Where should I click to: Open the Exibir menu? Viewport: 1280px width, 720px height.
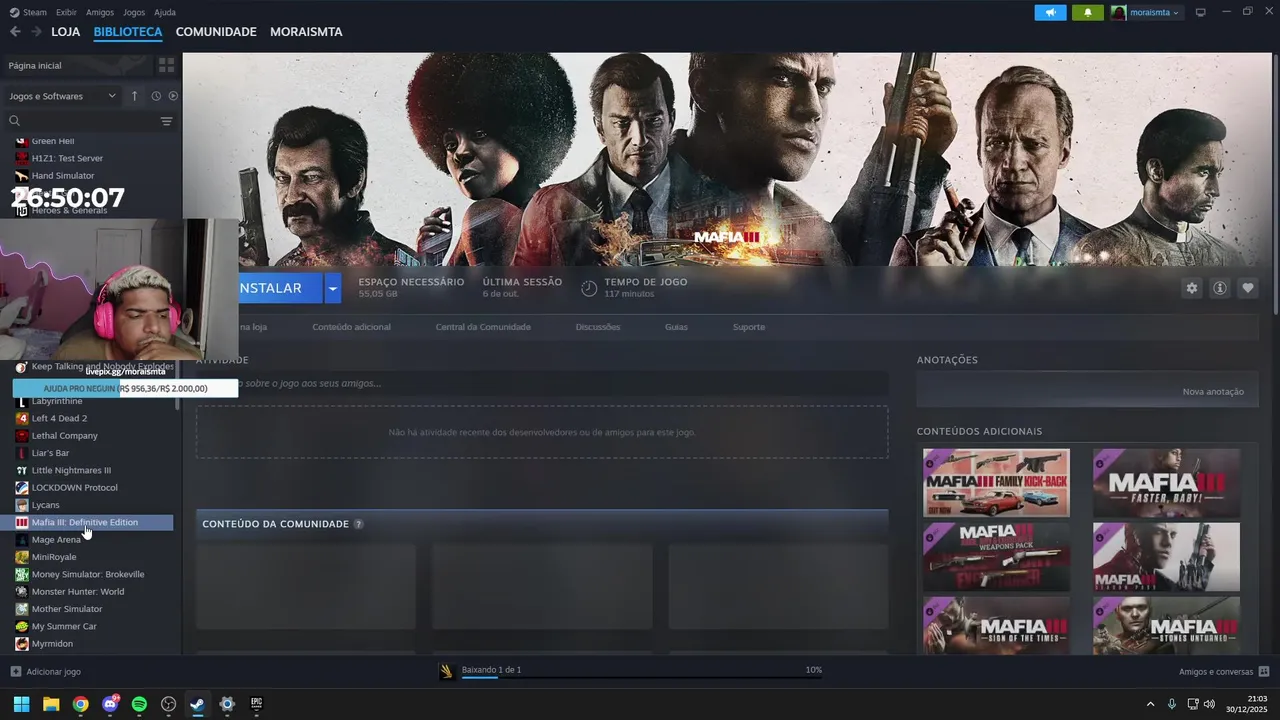tap(66, 12)
